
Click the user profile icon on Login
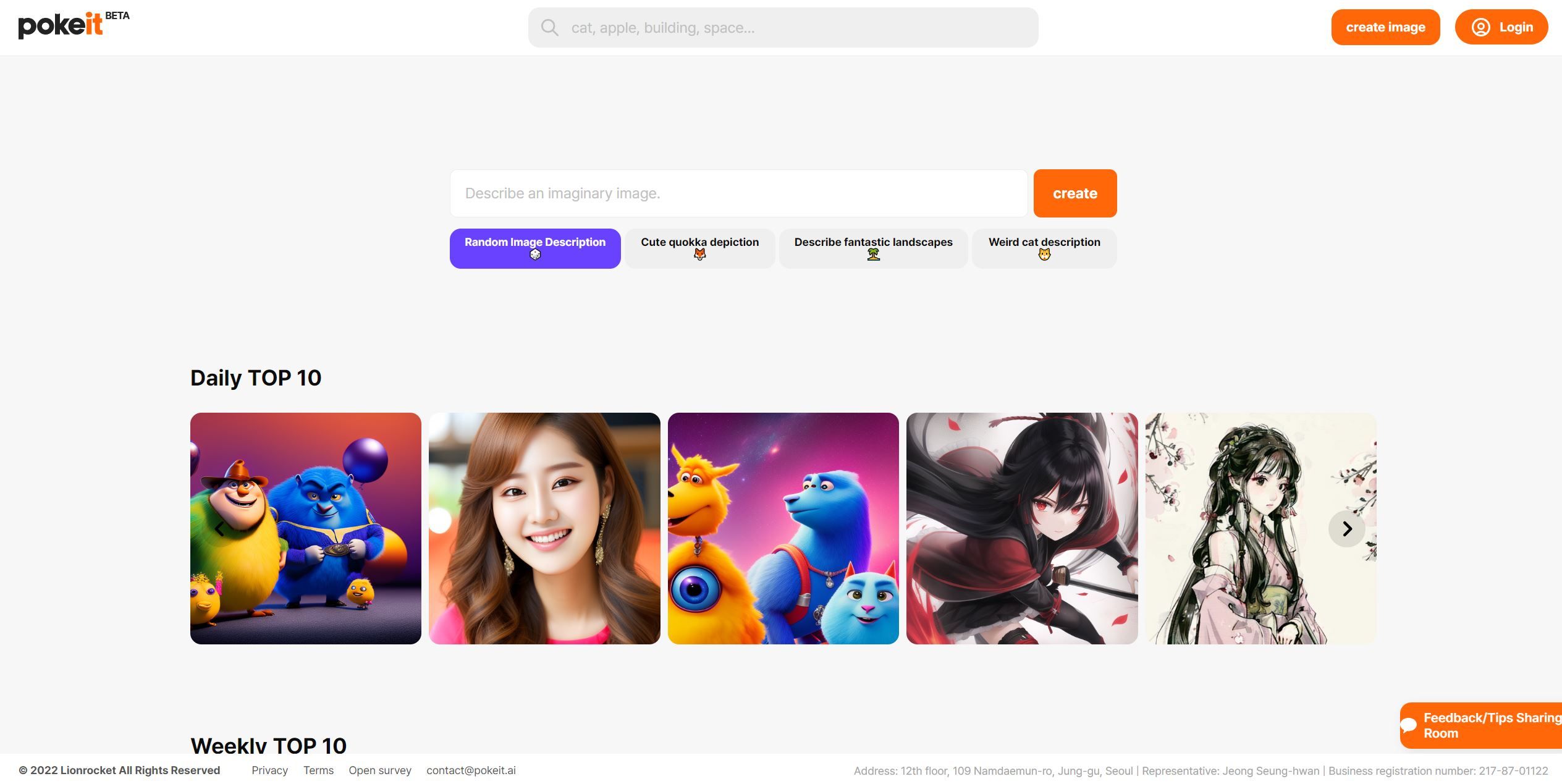(x=1480, y=27)
